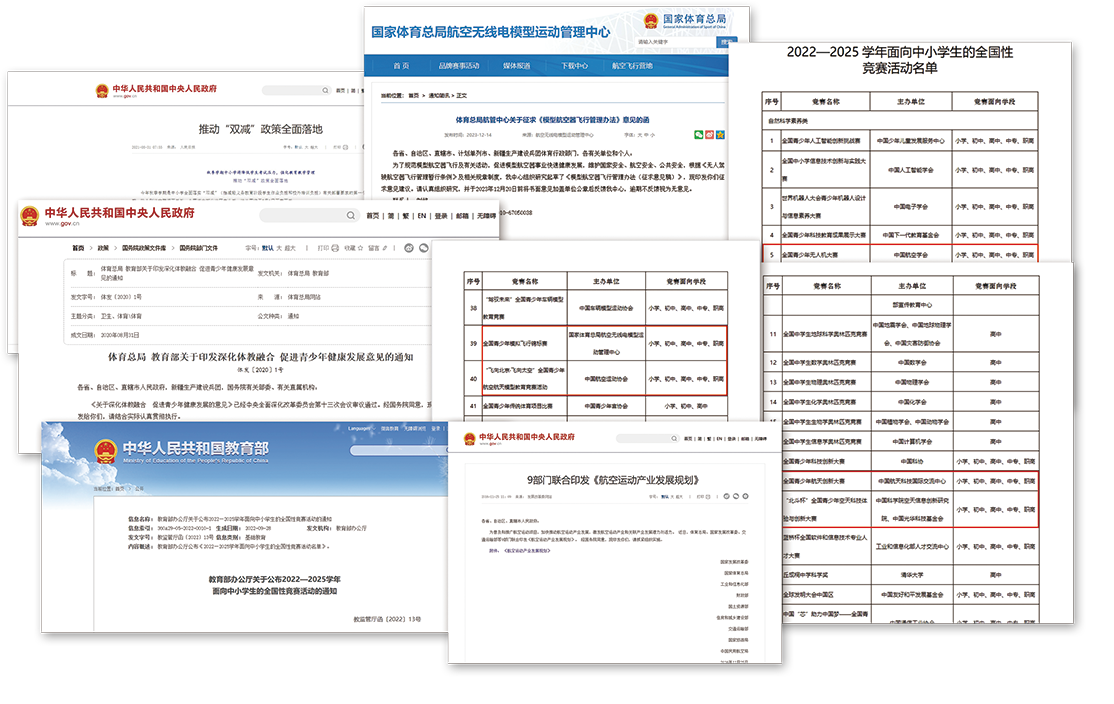The image size is (1114, 704).
Task: Click the search field on the 双减 page
Action: tap(296, 90)
